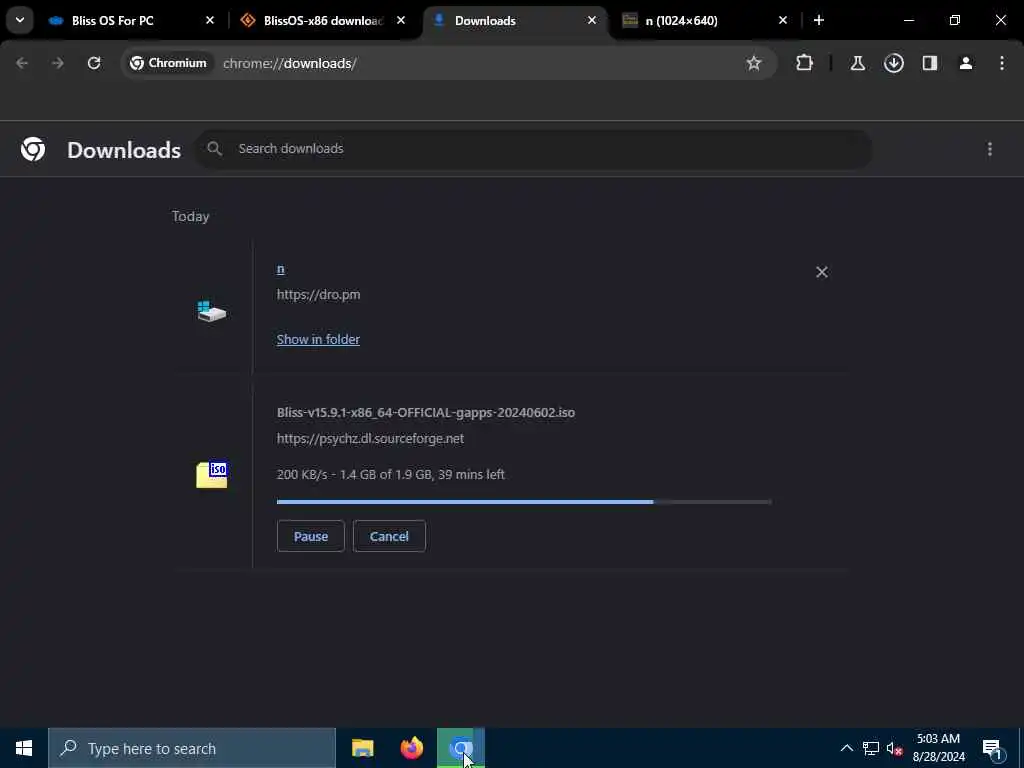Viewport: 1024px width, 768px height.
Task: Click the download speed and time-left status text
Action: click(x=391, y=474)
